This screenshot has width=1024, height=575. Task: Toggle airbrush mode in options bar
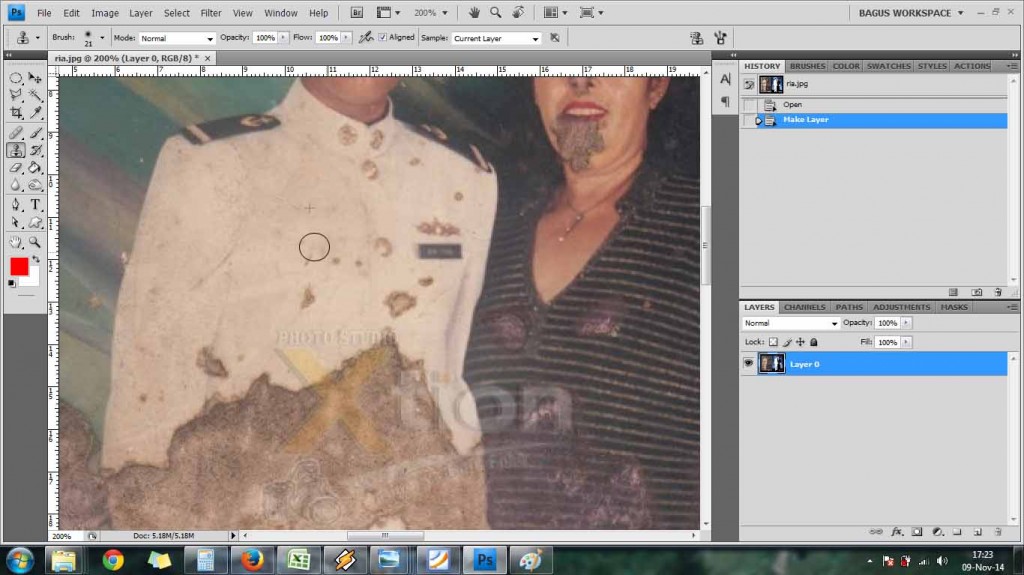[366, 38]
